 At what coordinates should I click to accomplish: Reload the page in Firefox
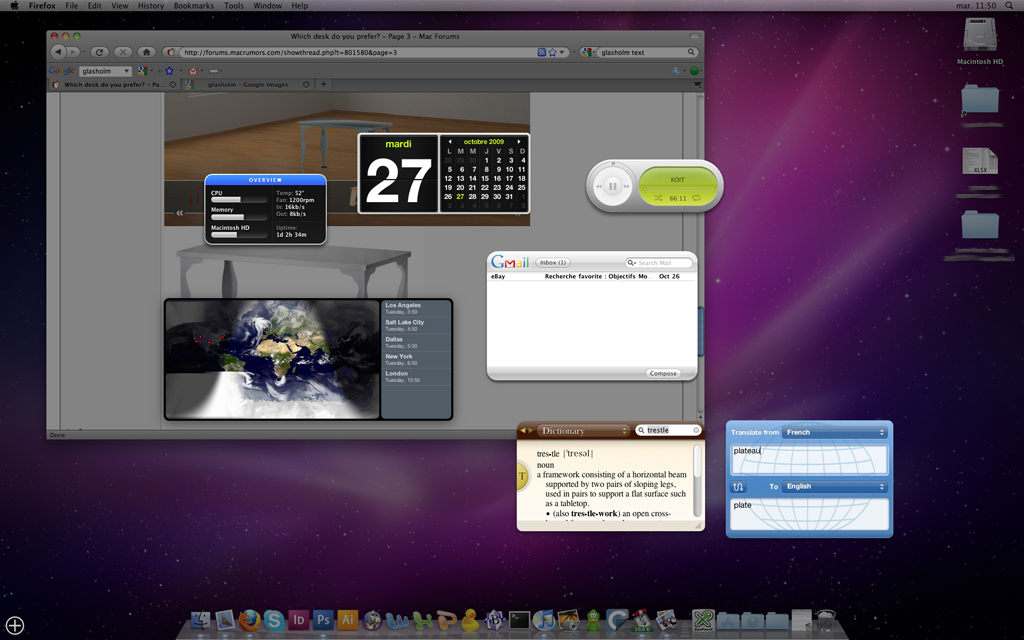tap(99, 52)
